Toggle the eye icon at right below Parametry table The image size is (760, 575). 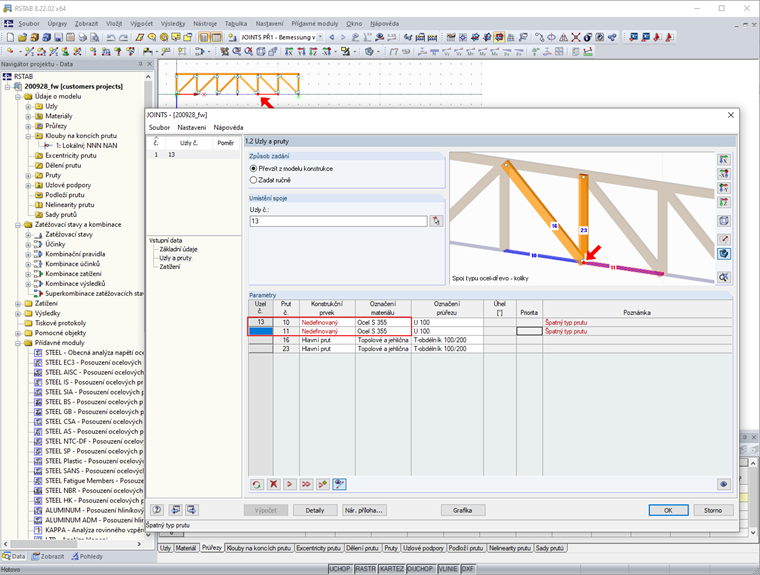click(724, 484)
